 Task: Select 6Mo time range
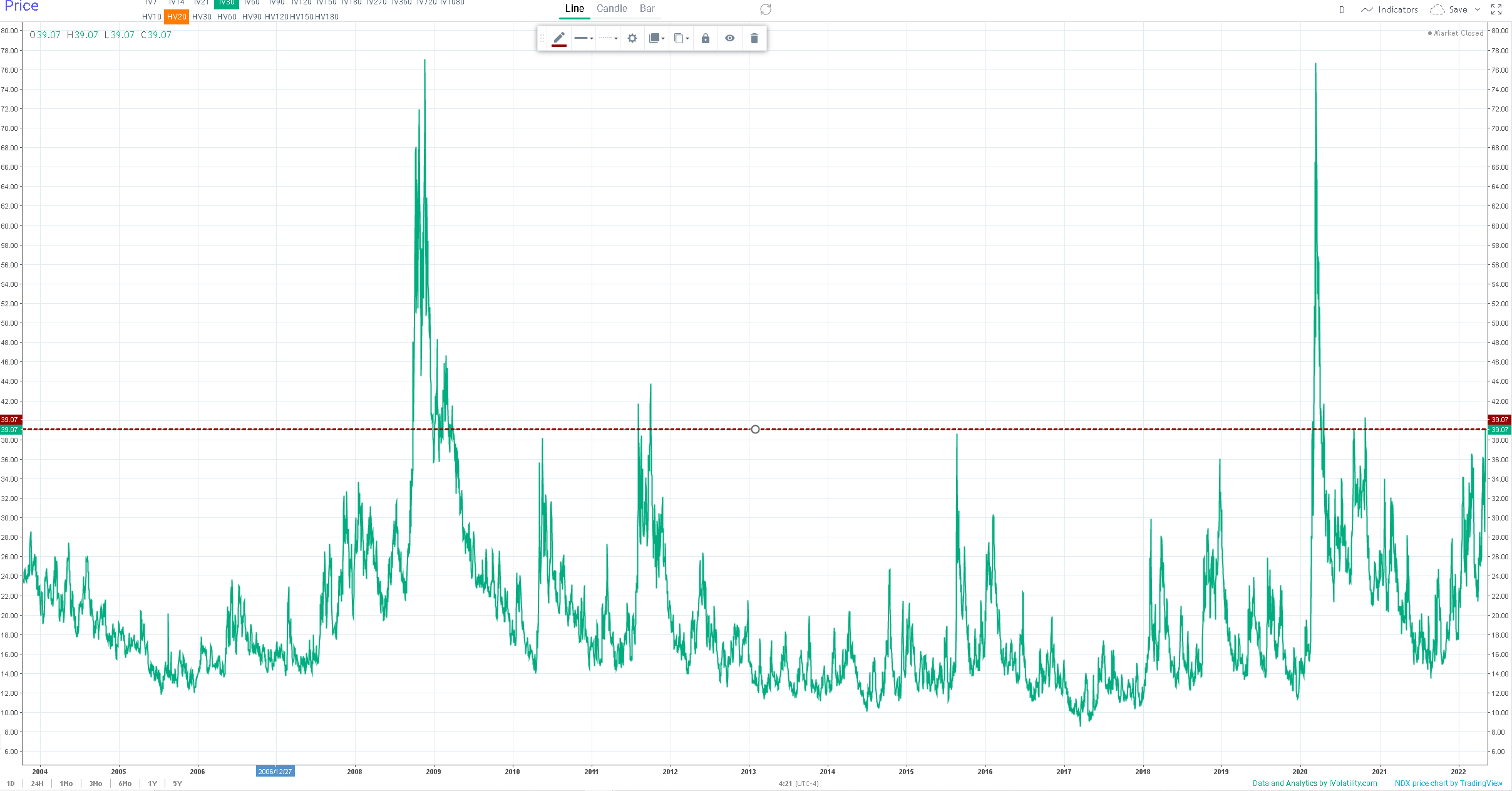coord(125,783)
